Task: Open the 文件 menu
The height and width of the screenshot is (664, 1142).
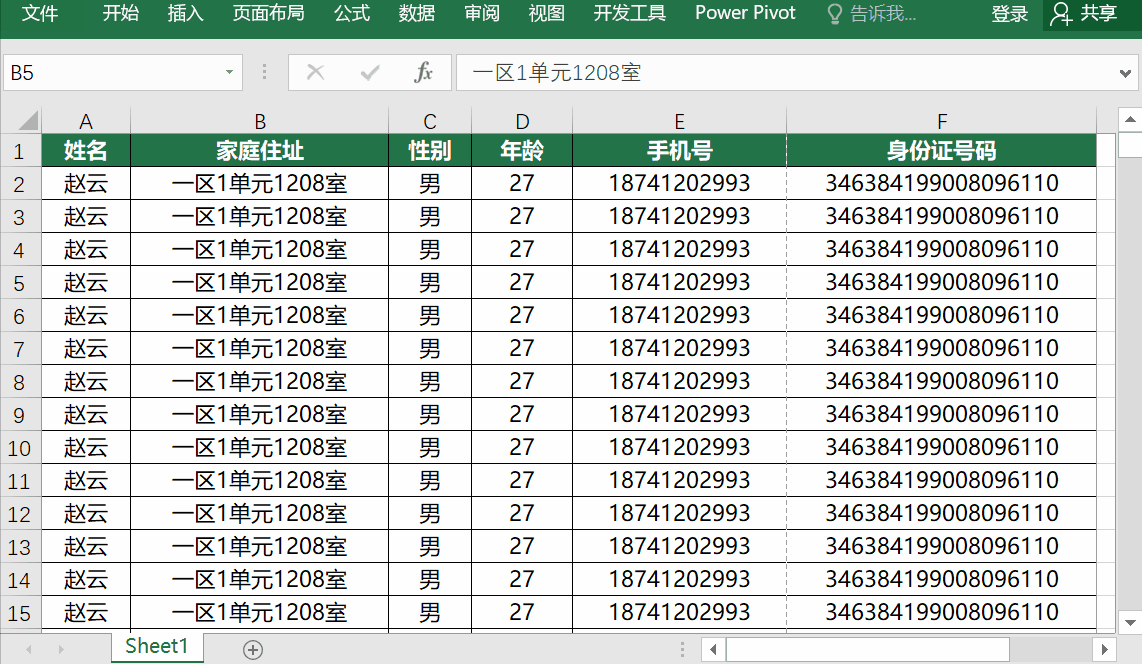Action: 40,14
